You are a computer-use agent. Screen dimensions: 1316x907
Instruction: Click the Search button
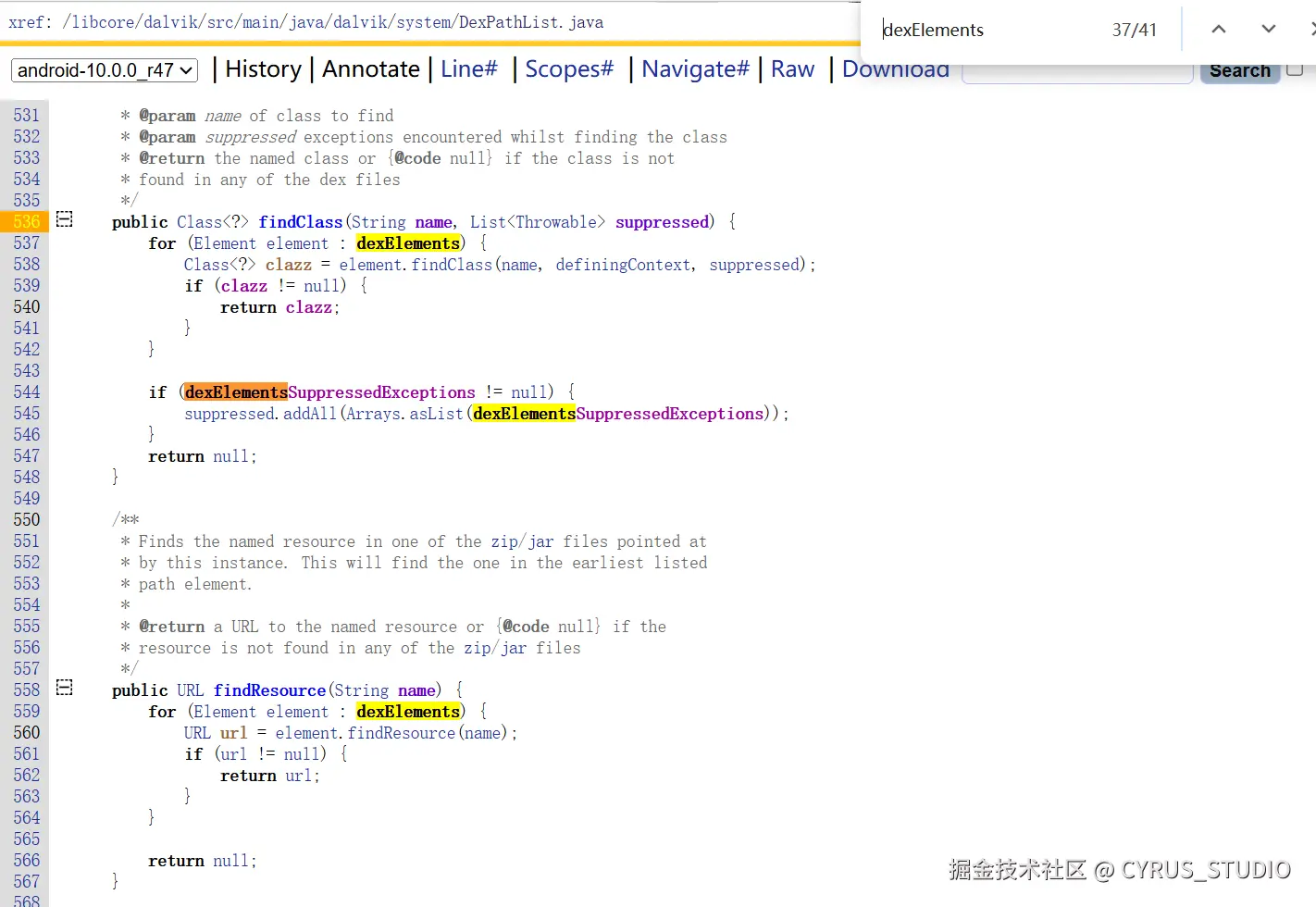click(x=1239, y=69)
